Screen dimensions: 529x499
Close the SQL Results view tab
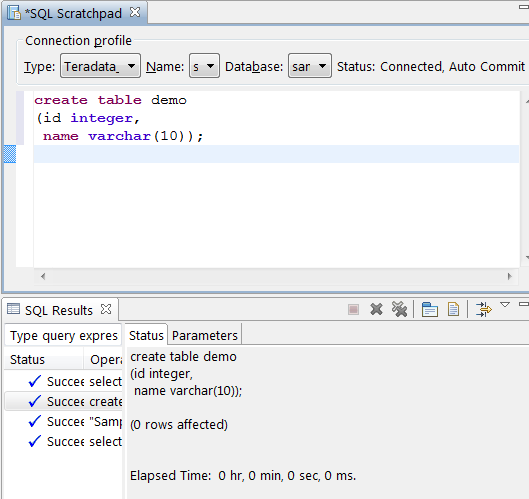pyautogui.click(x=106, y=309)
